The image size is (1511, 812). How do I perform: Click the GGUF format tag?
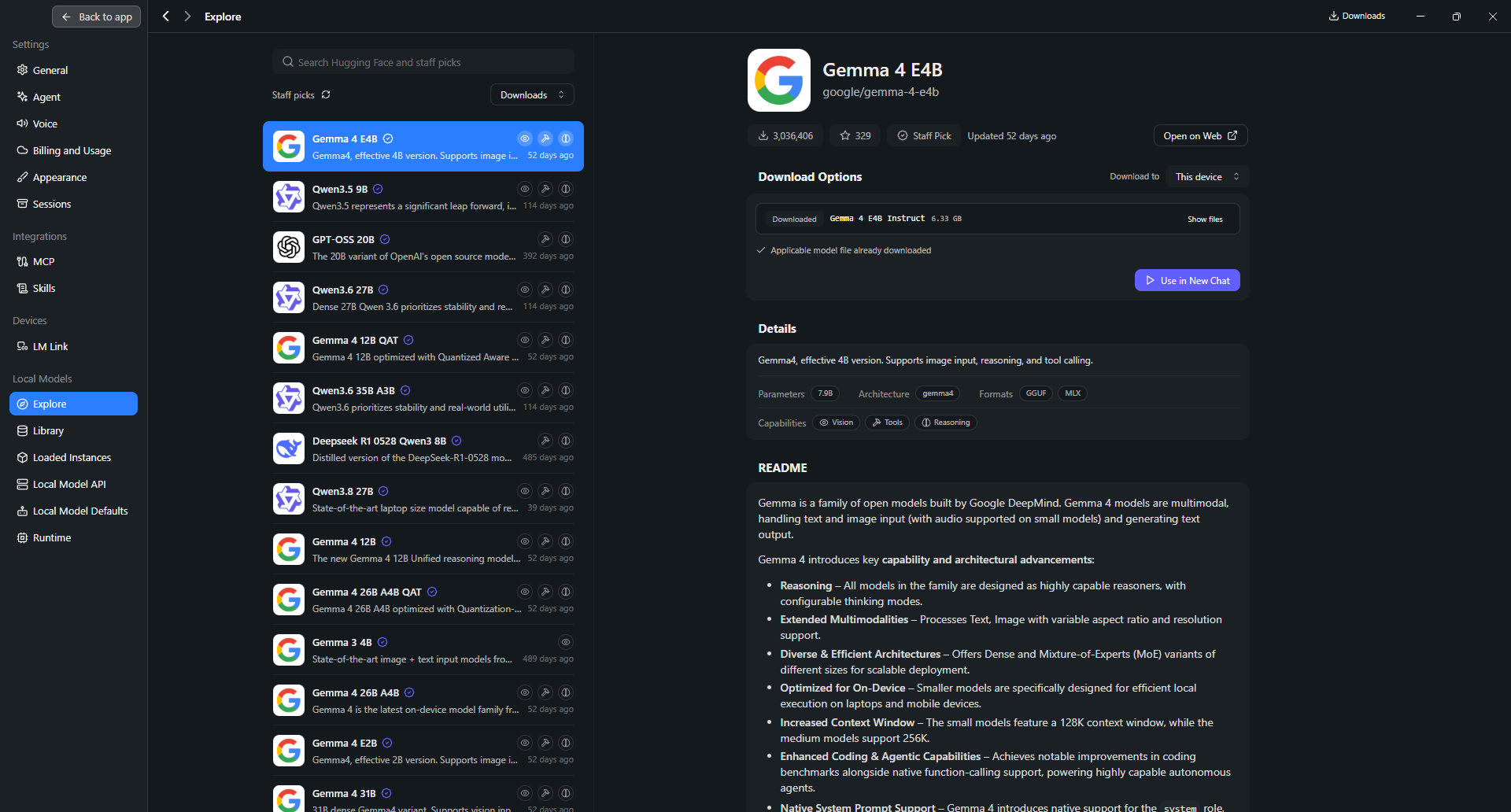[x=1036, y=393]
